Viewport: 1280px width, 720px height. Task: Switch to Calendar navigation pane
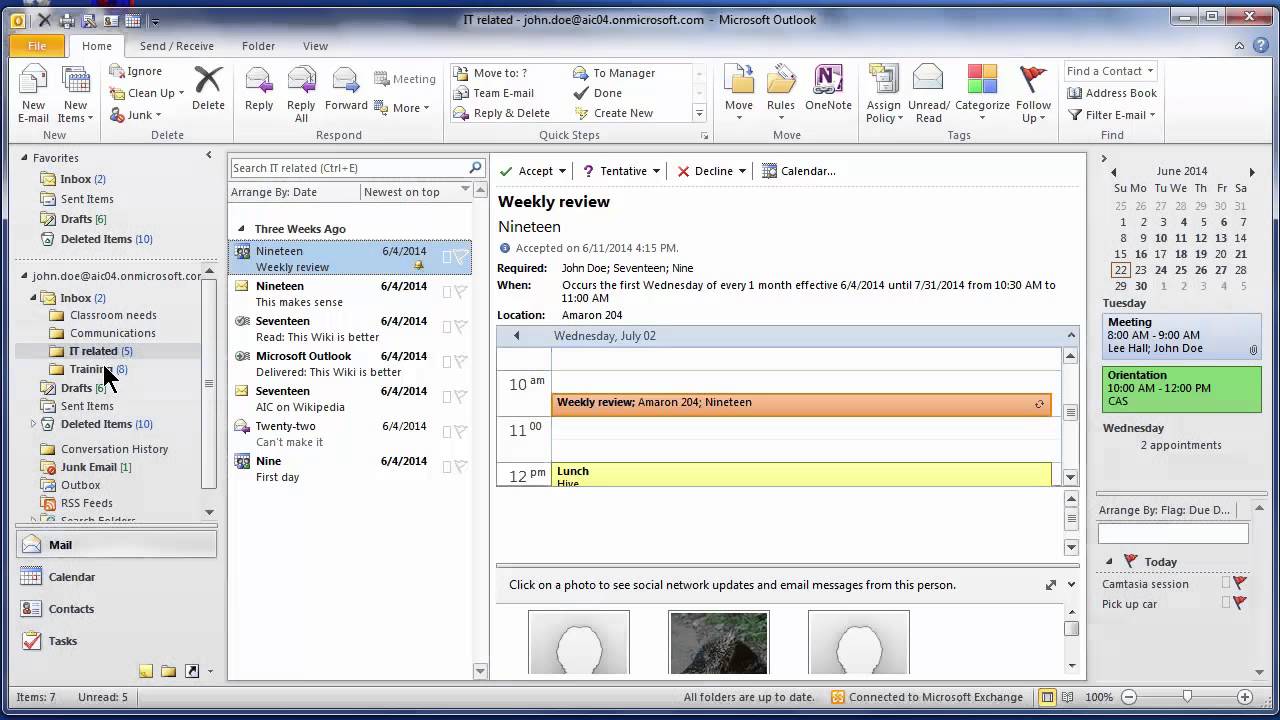[116, 577]
